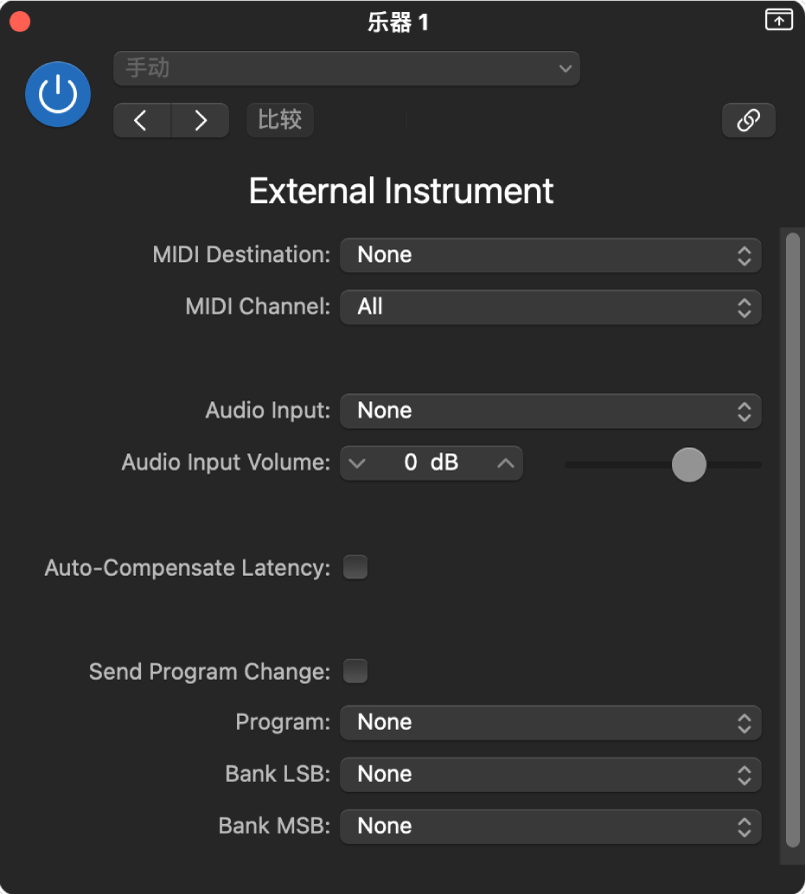Click the 乐器 1 window title
Image resolution: width=806 pixels, height=894 pixels.
coord(398,23)
